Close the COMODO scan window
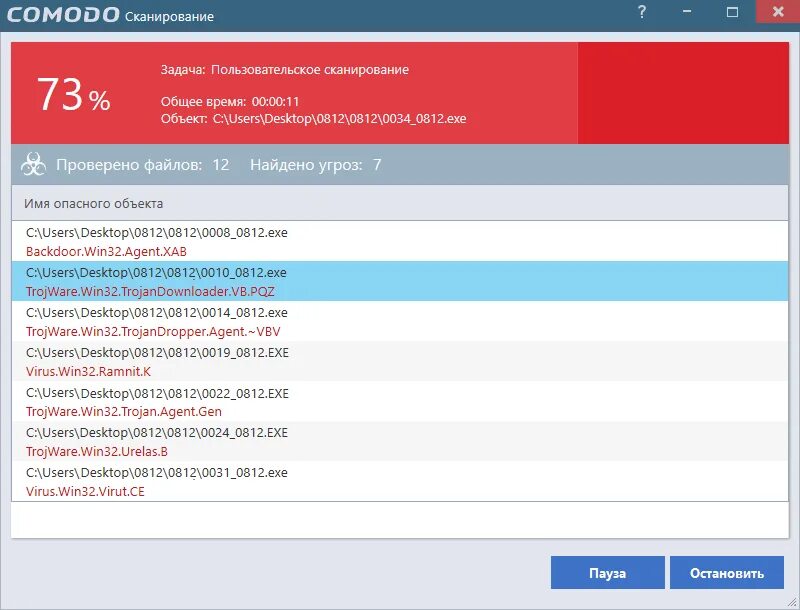Viewport: 800px width, 610px height. tap(778, 11)
